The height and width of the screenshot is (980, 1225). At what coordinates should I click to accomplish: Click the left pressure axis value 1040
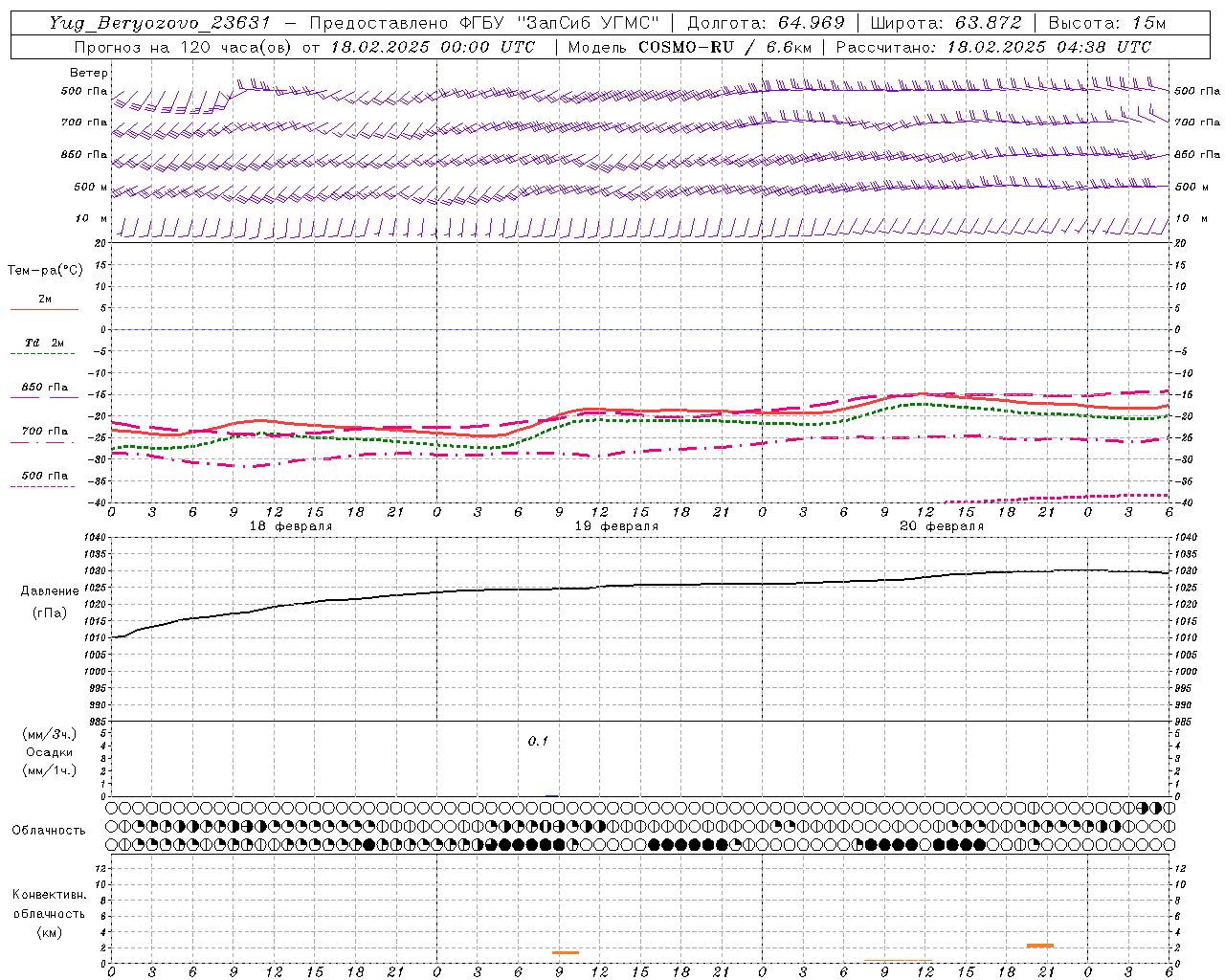[x=96, y=538]
